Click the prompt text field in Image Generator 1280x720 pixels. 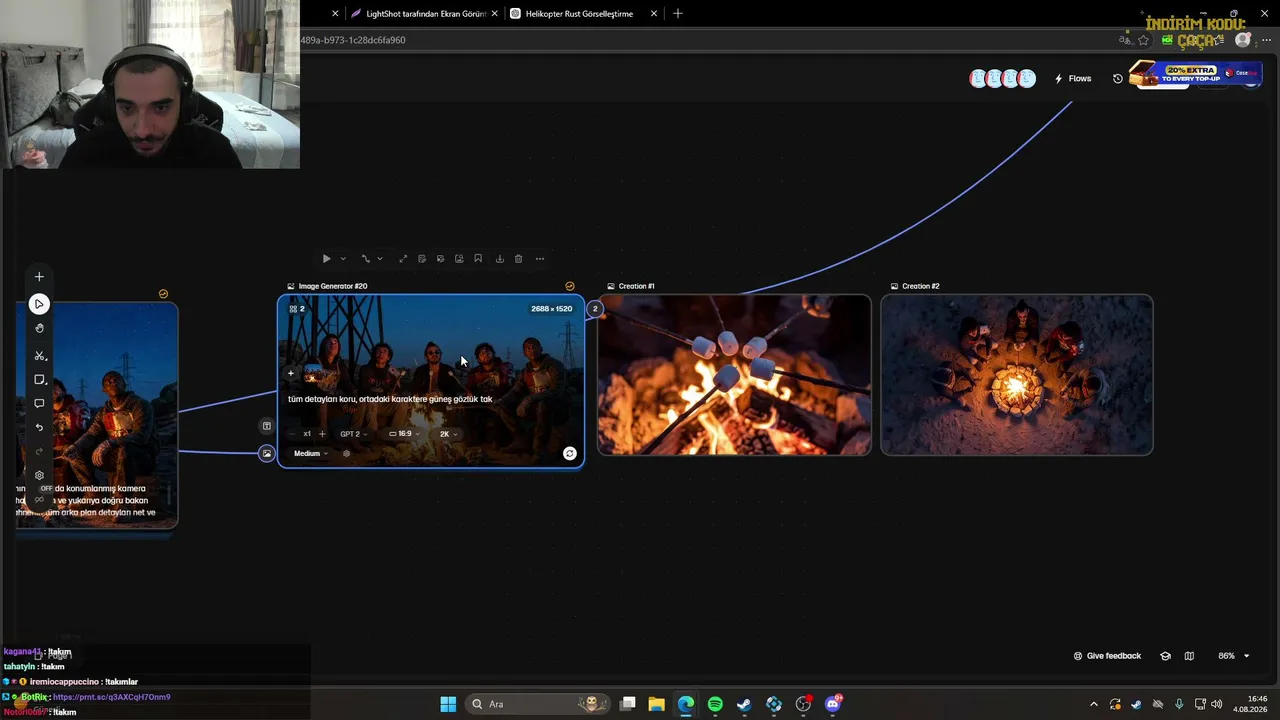(x=390, y=399)
